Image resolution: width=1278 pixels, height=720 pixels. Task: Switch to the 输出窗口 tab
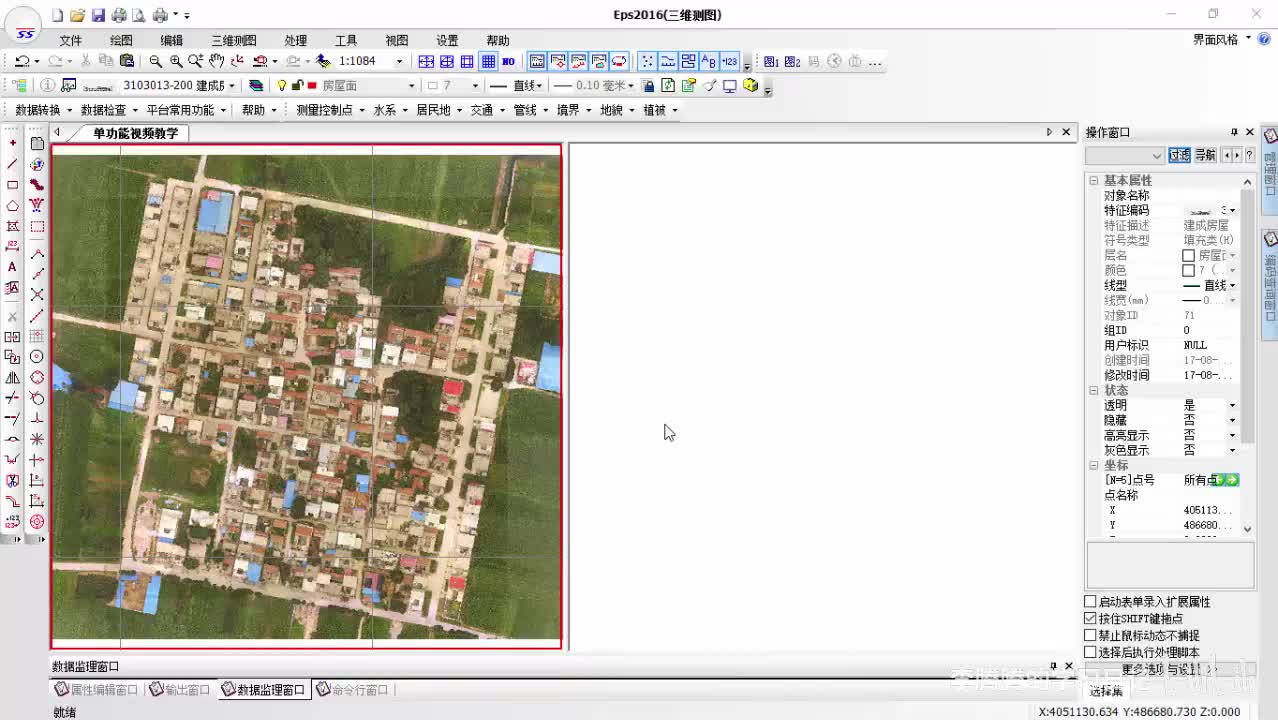click(180, 690)
